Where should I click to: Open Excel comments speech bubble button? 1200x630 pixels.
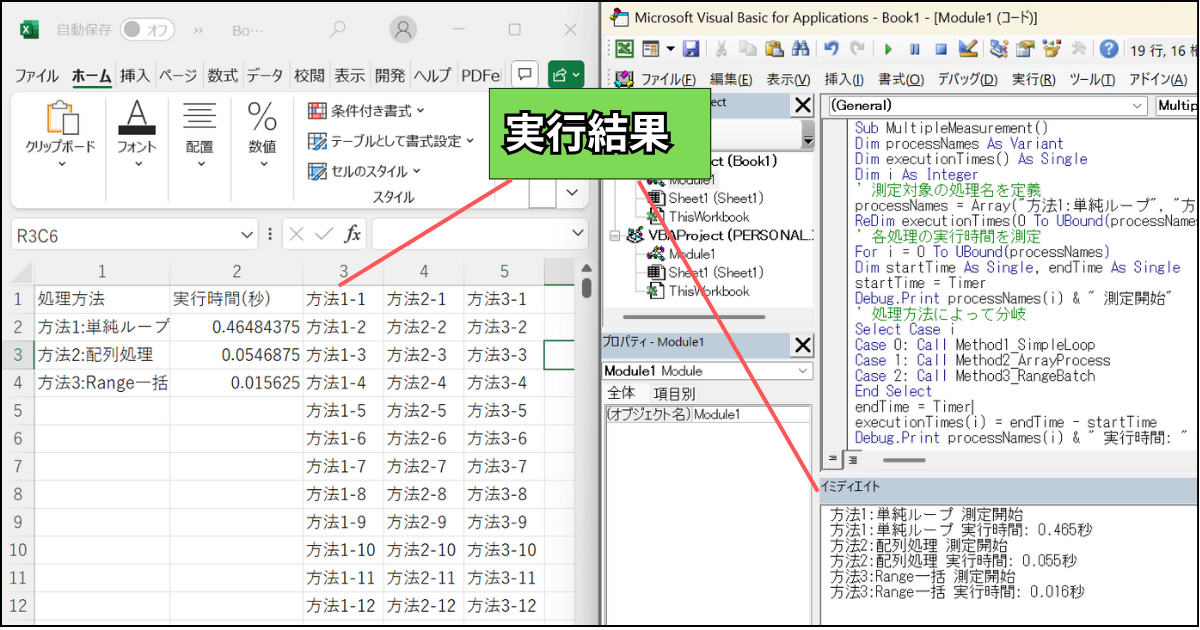[x=525, y=74]
